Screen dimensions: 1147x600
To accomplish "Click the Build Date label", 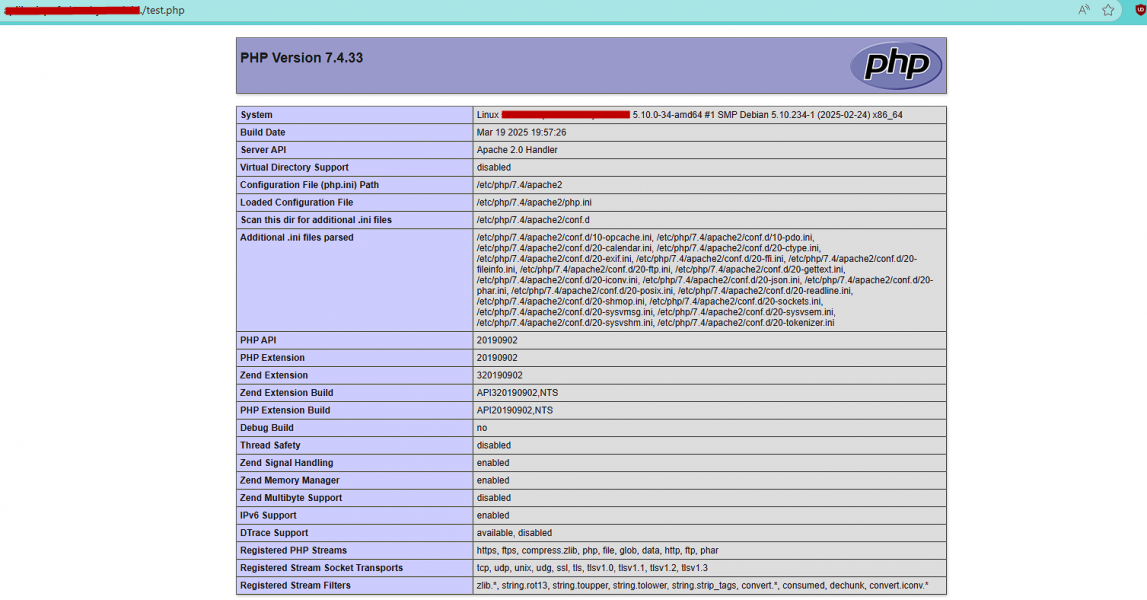I will coord(263,132).
